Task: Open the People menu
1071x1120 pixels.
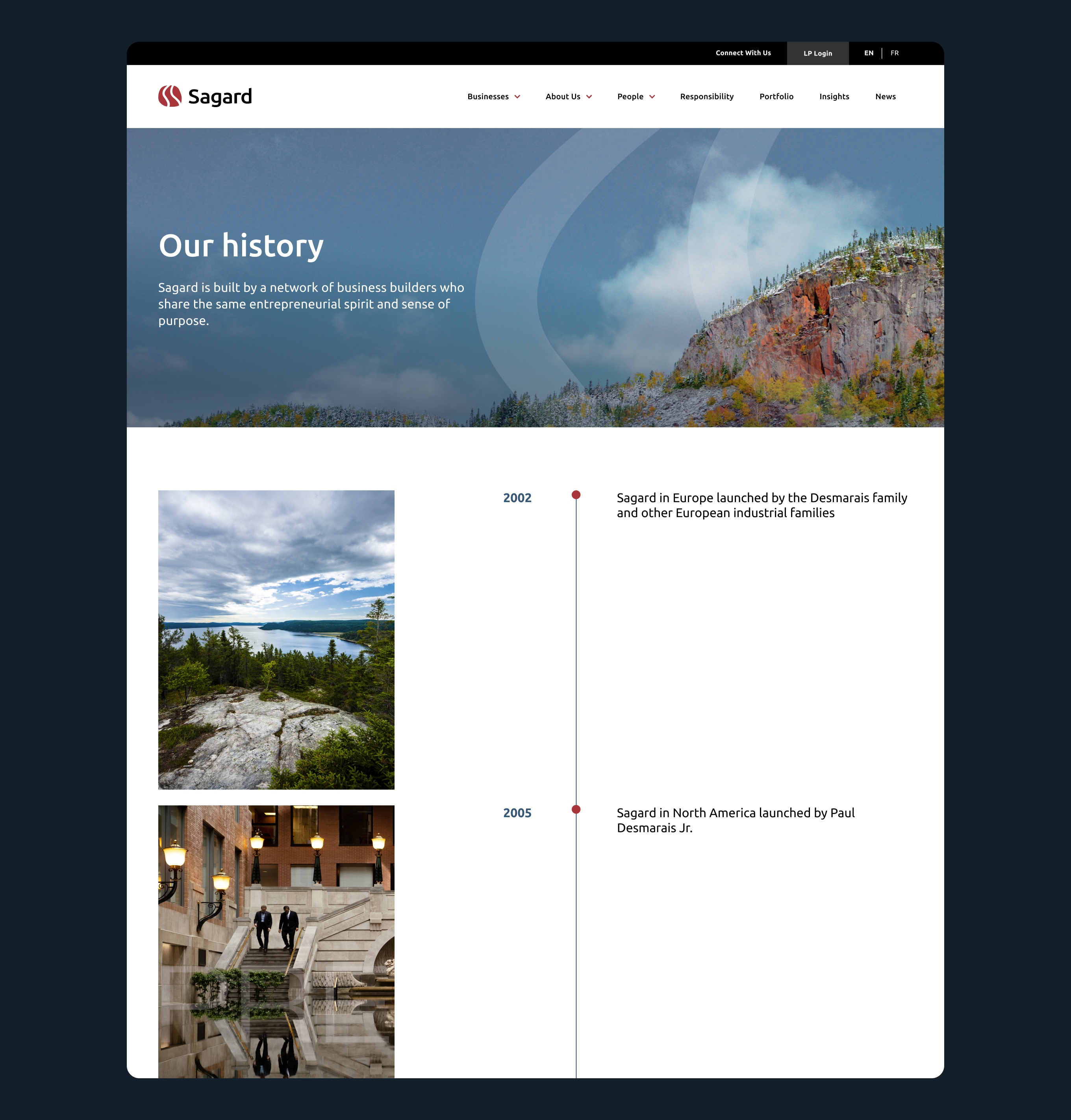Action: (630, 96)
